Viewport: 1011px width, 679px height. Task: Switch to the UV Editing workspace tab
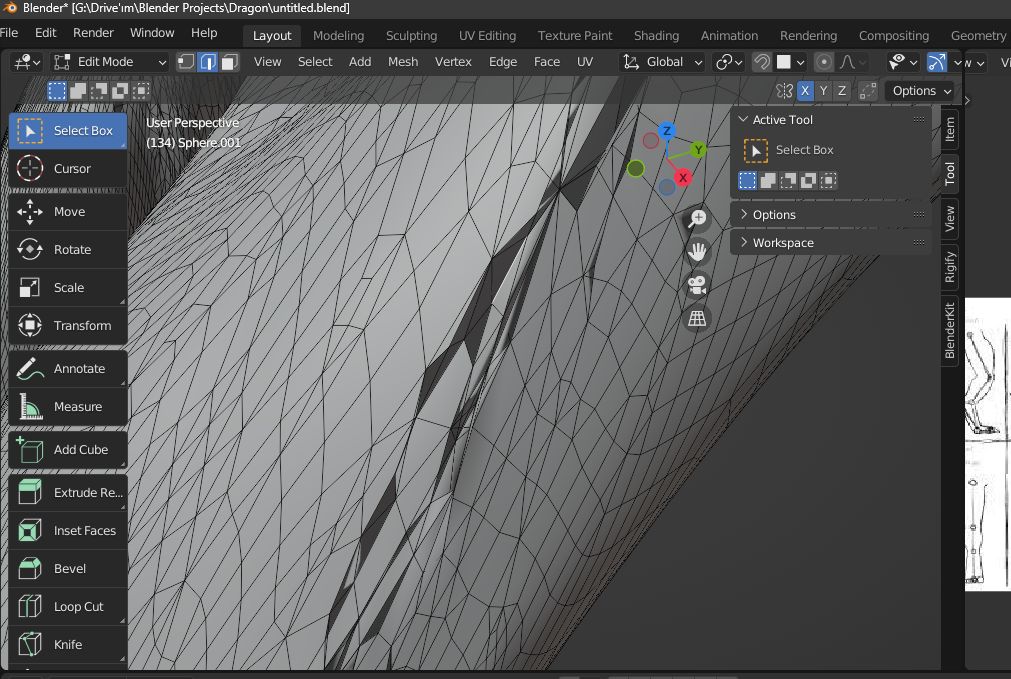[487, 35]
